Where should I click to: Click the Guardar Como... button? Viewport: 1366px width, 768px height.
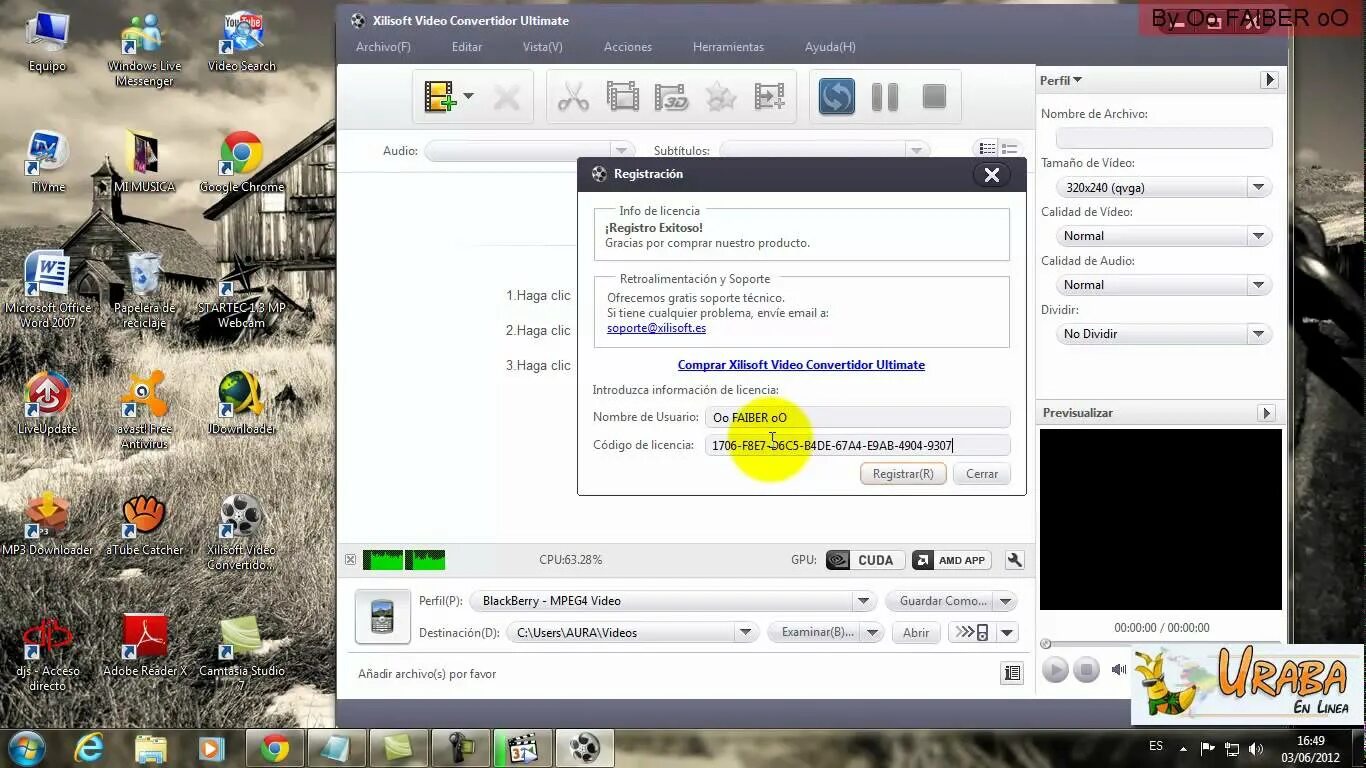click(942, 601)
